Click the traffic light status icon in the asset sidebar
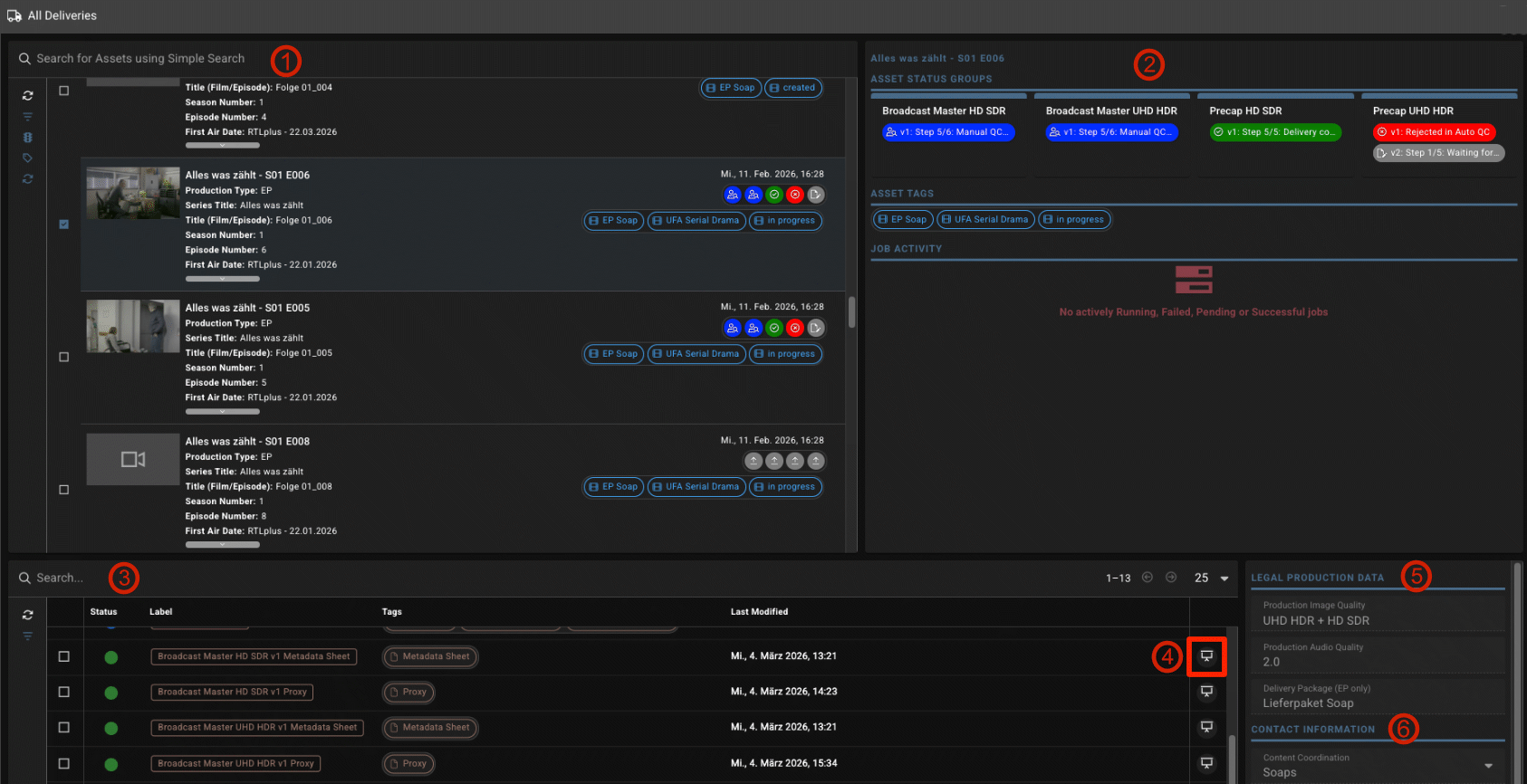1527x784 pixels. 28,138
